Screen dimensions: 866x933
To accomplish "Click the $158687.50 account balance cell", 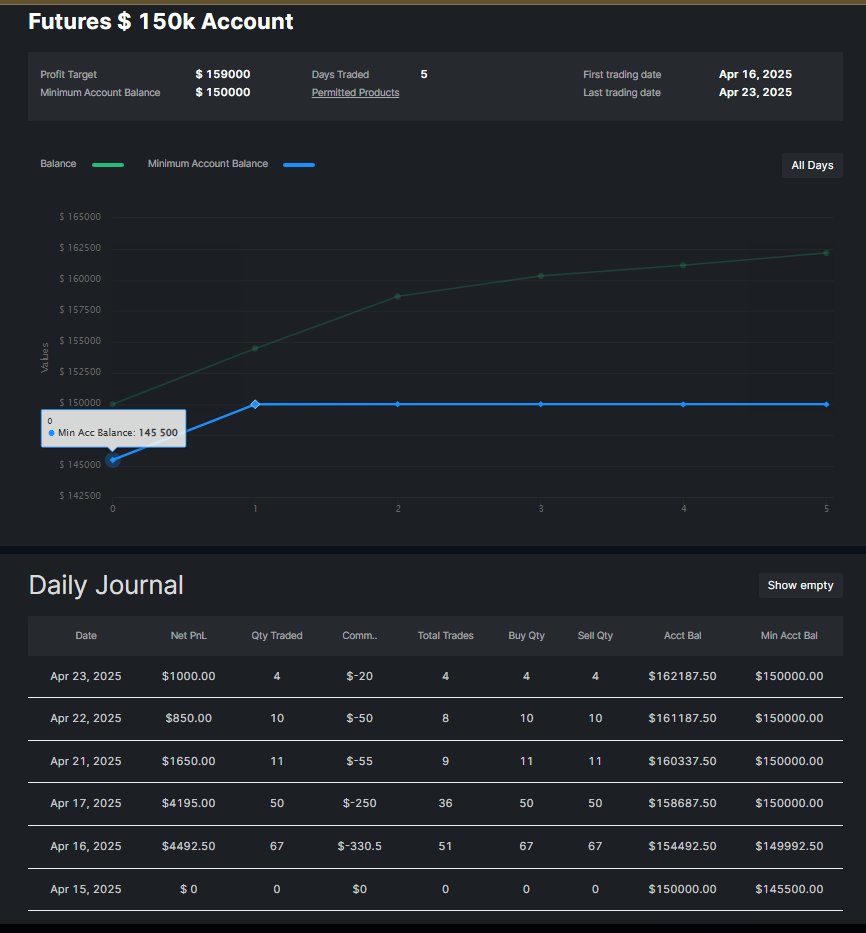I will (x=683, y=803).
